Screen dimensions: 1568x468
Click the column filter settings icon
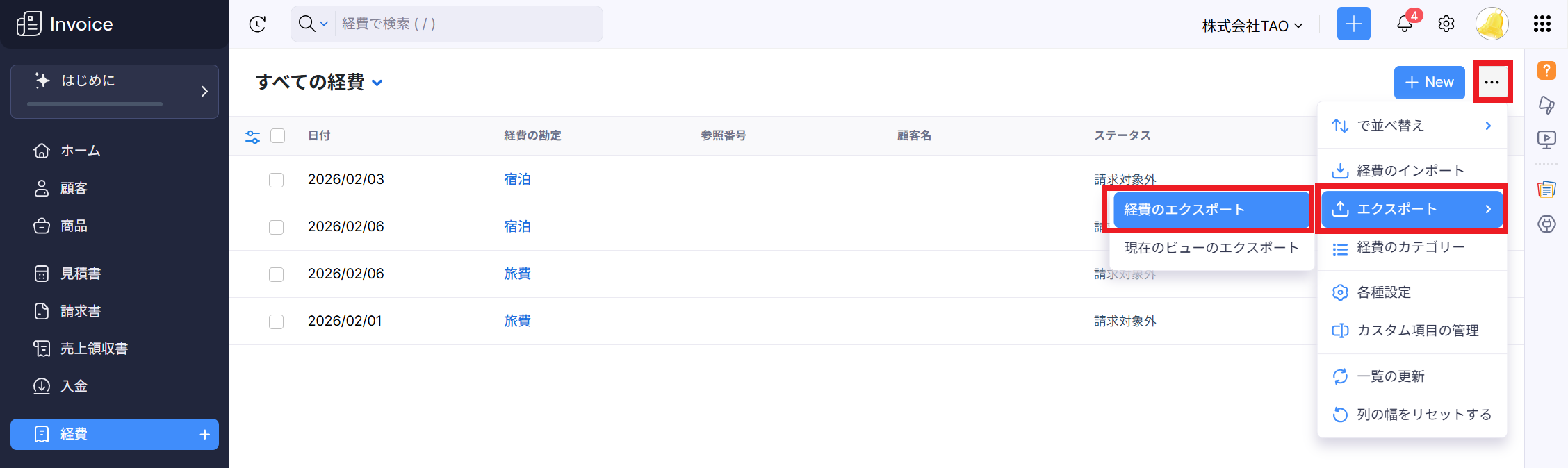point(253,137)
